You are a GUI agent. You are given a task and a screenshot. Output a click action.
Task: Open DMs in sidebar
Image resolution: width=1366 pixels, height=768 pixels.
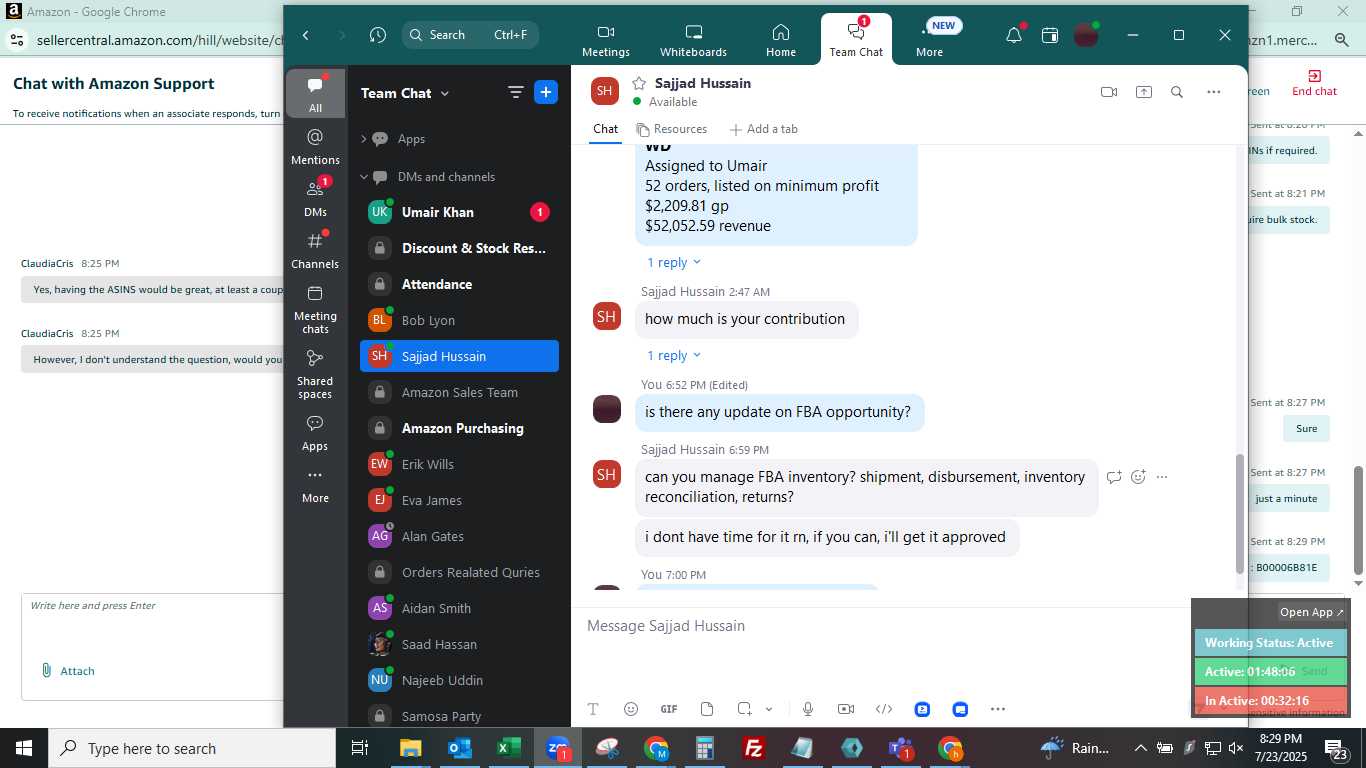coord(315,198)
